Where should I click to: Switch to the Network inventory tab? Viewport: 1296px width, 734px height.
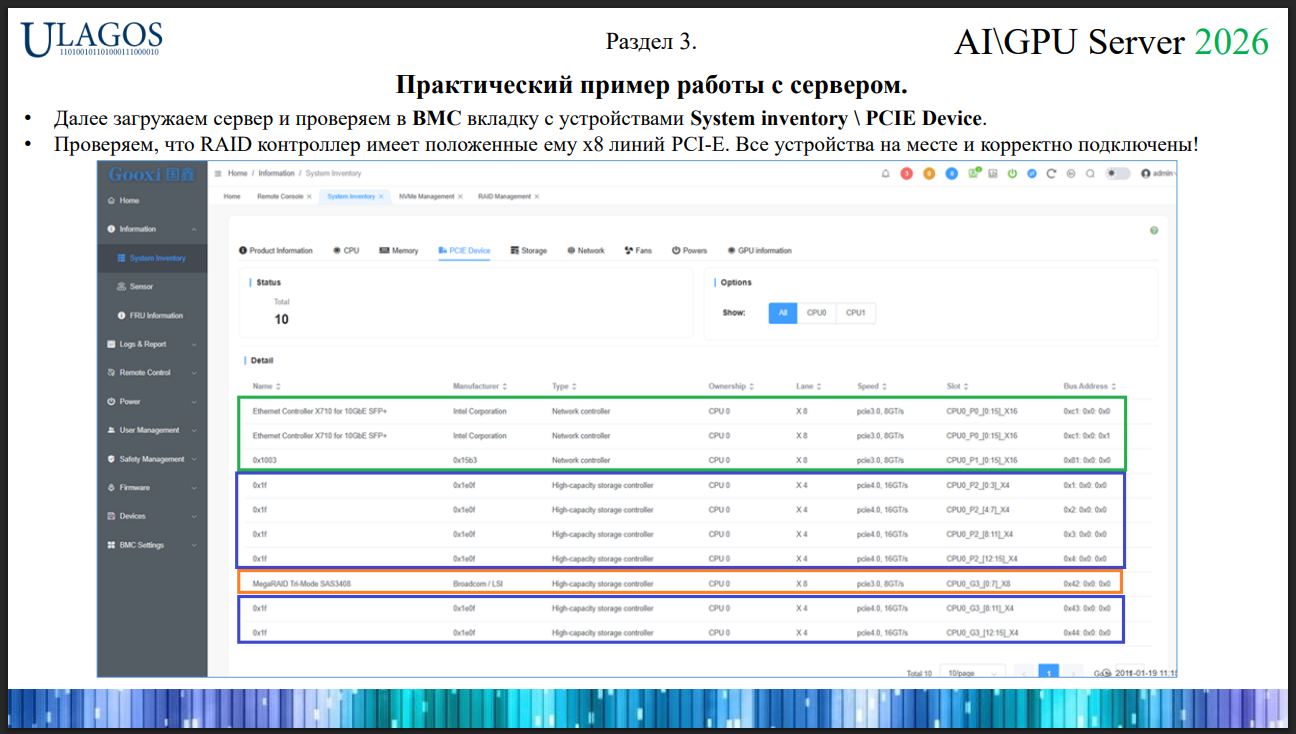pyautogui.click(x=586, y=250)
